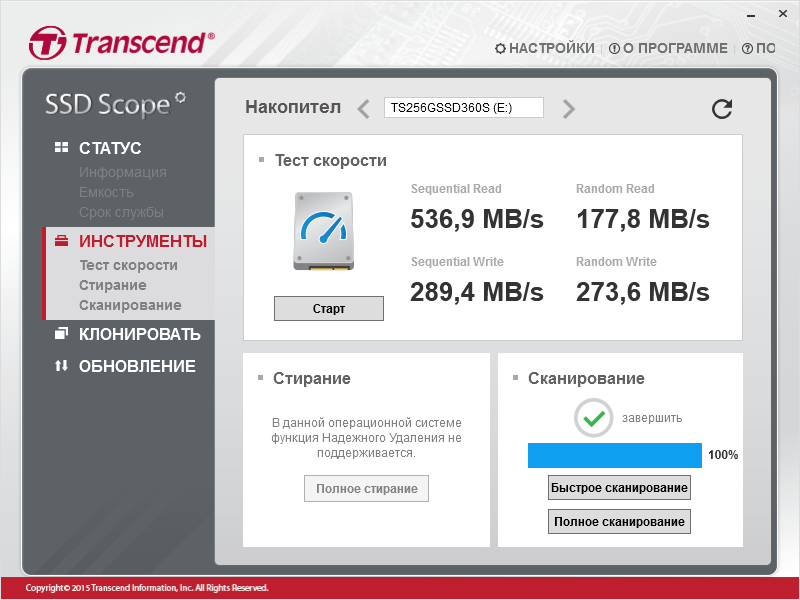Run Полное сканирование
This screenshot has width=800, height=600.
pyautogui.click(x=619, y=521)
